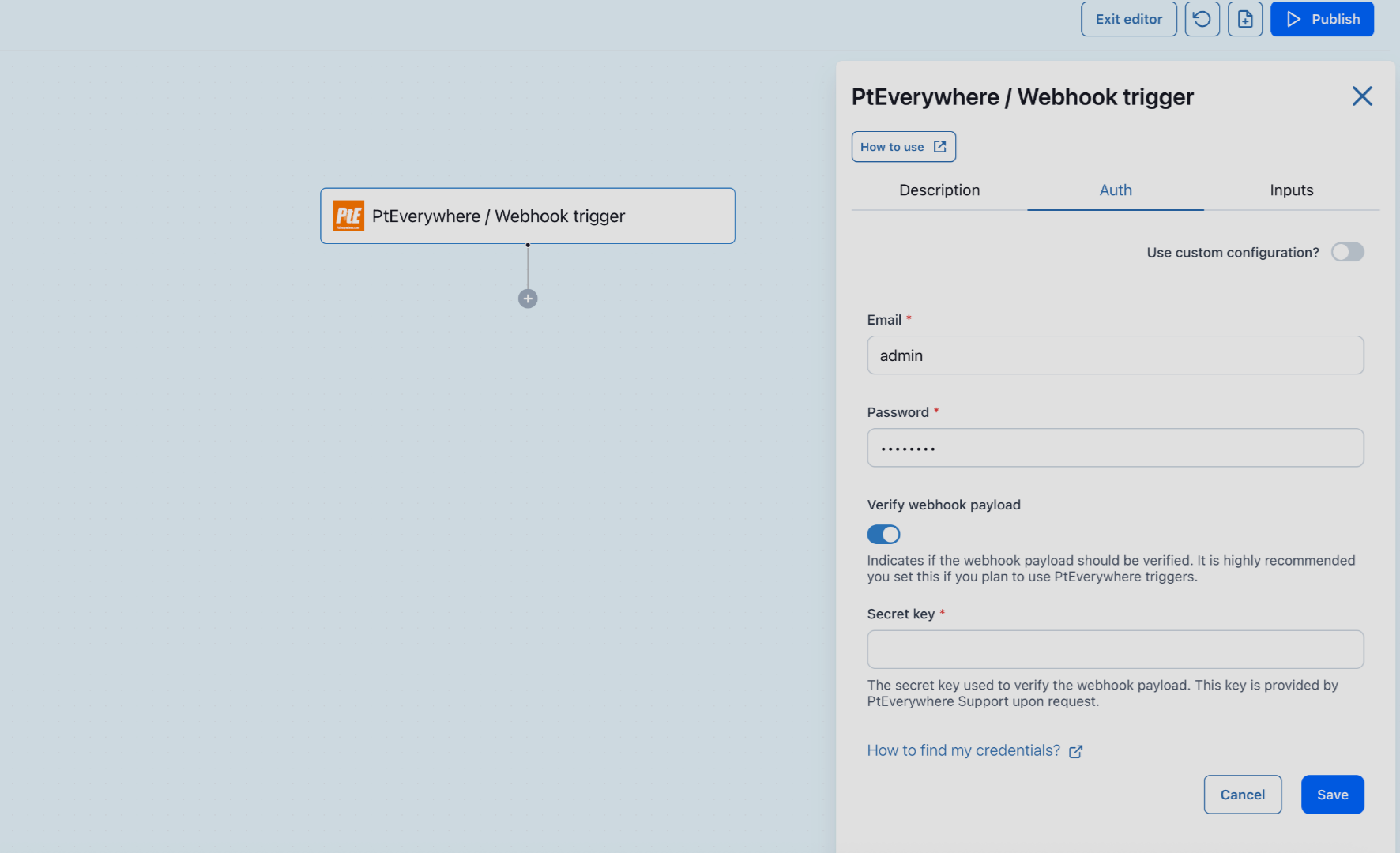
Task: Enable the Use custom configuration toggle
Action: [x=1348, y=252]
